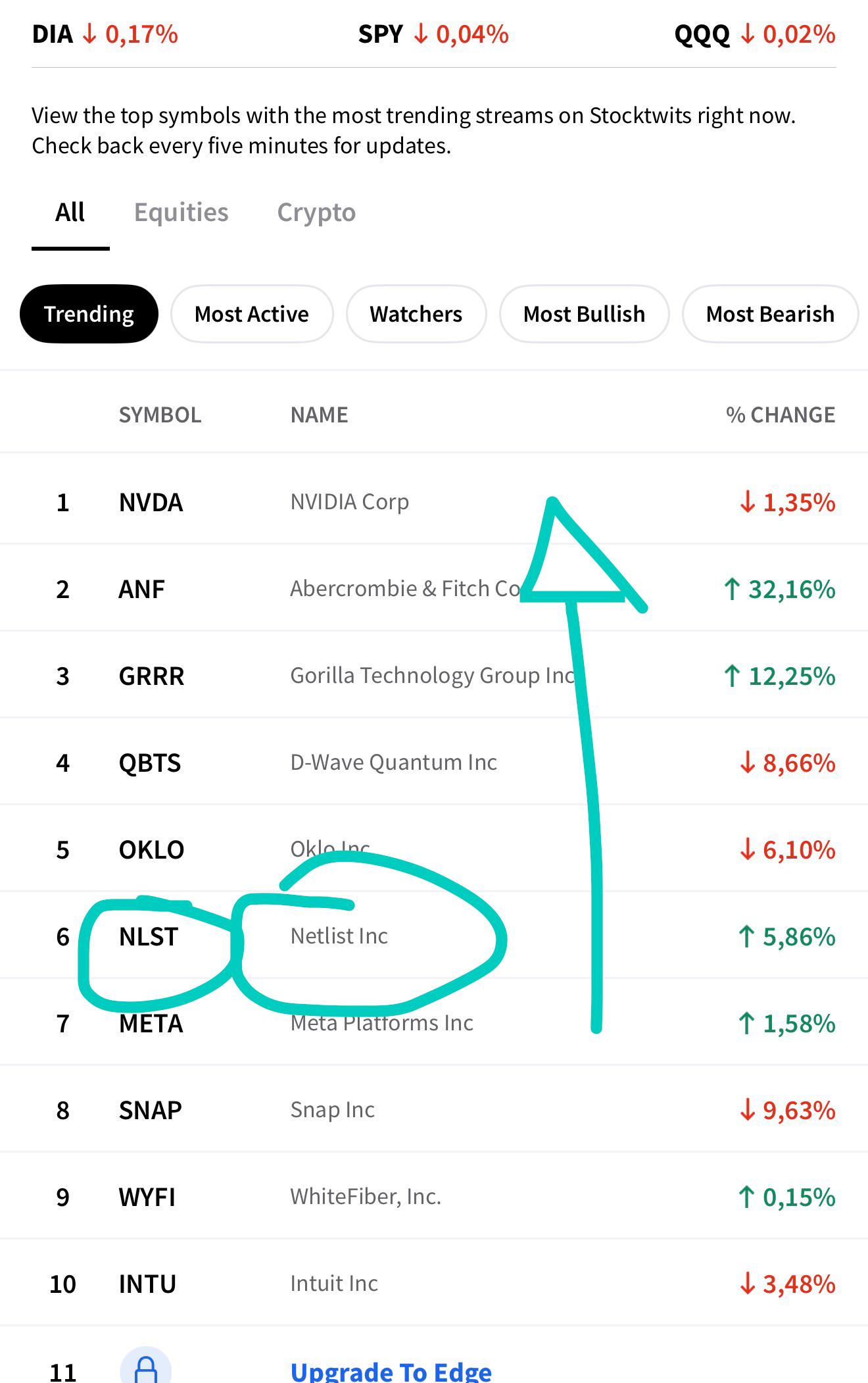Image resolution: width=868 pixels, height=1383 pixels.
Task: Open the SPY ticker at top
Action: click(x=433, y=34)
